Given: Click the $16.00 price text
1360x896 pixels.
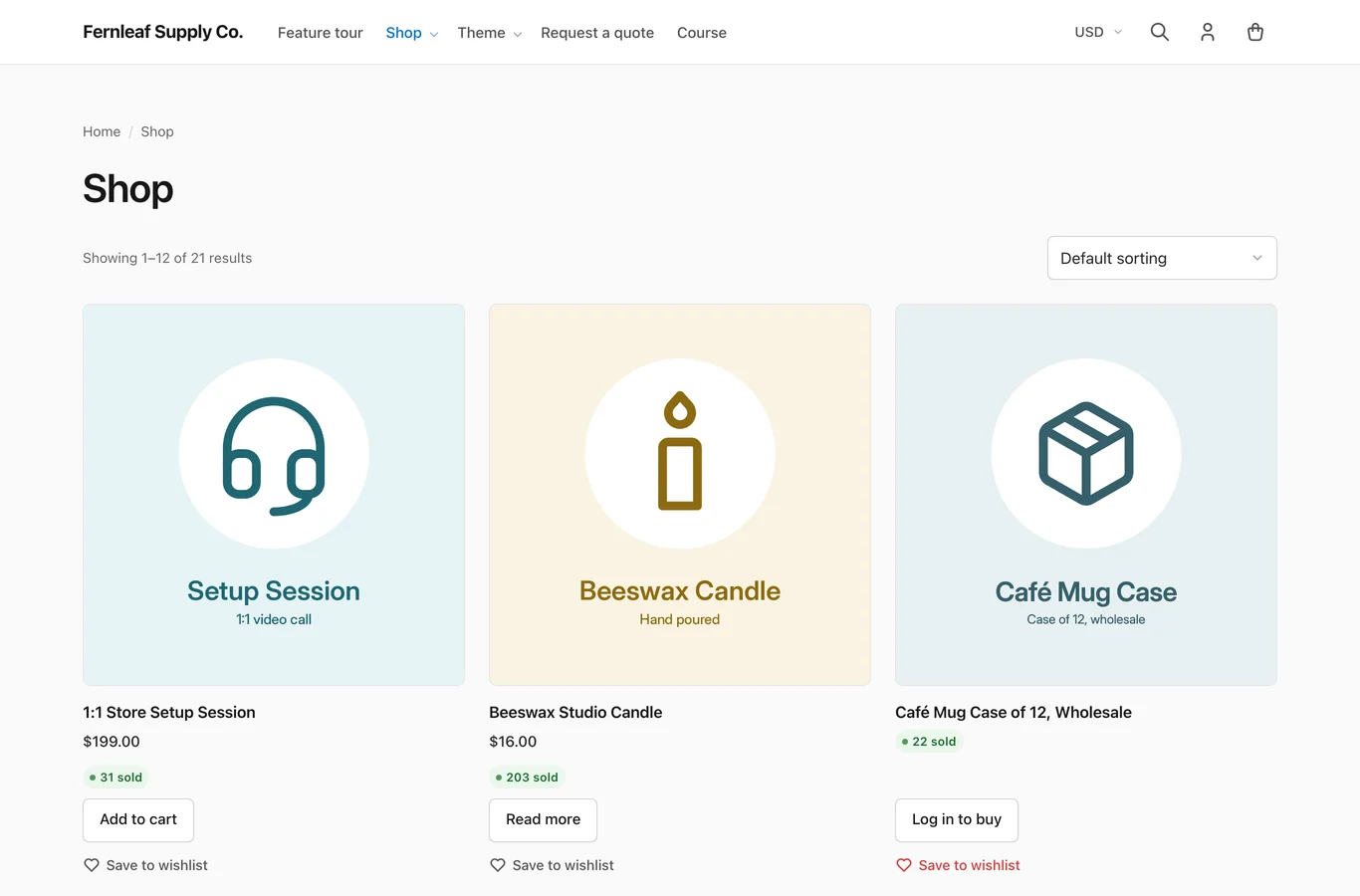Looking at the screenshot, I should pyautogui.click(x=513, y=742).
